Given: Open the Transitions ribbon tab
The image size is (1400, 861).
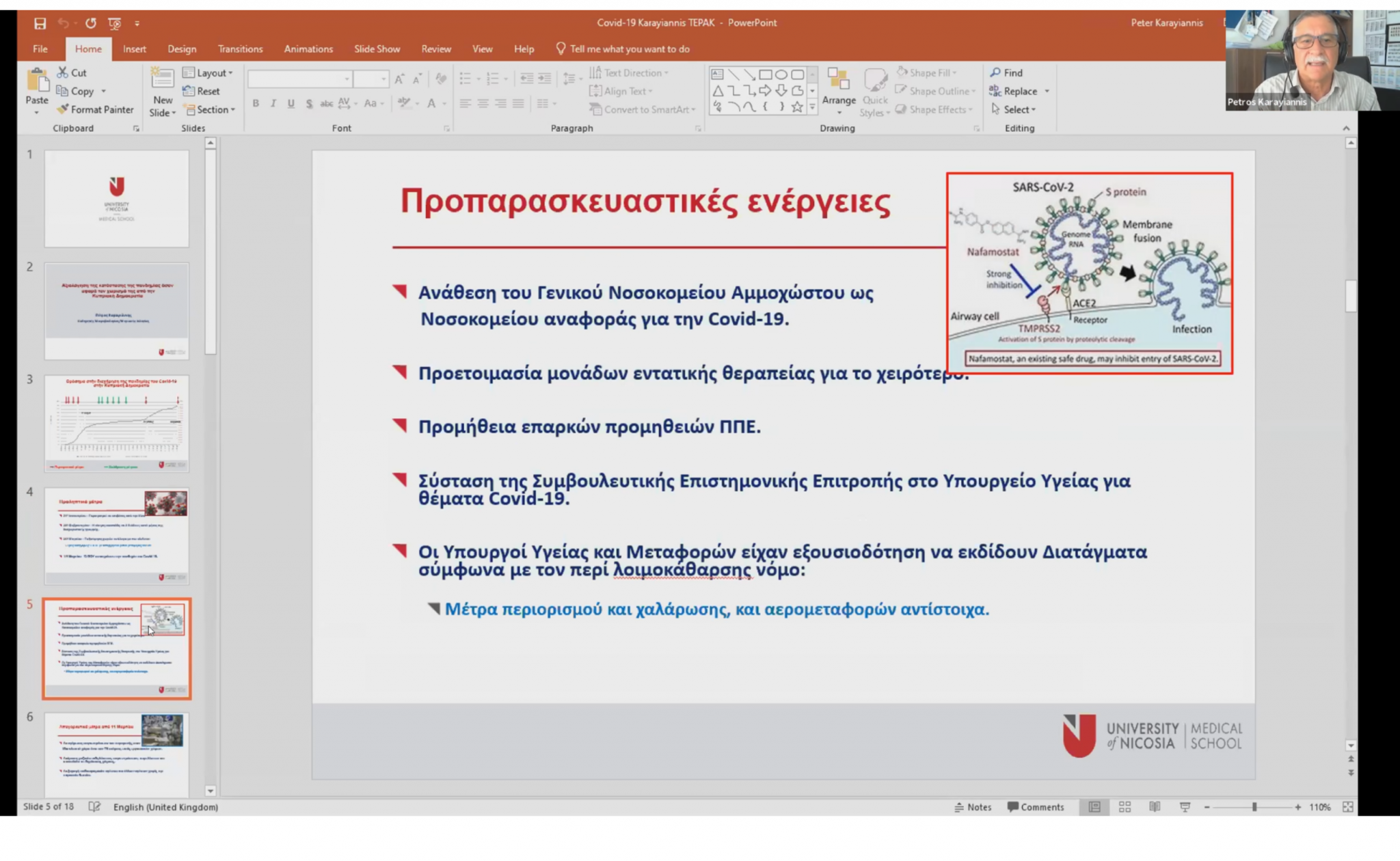Looking at the screenshot, I should [x=240, y=49].
